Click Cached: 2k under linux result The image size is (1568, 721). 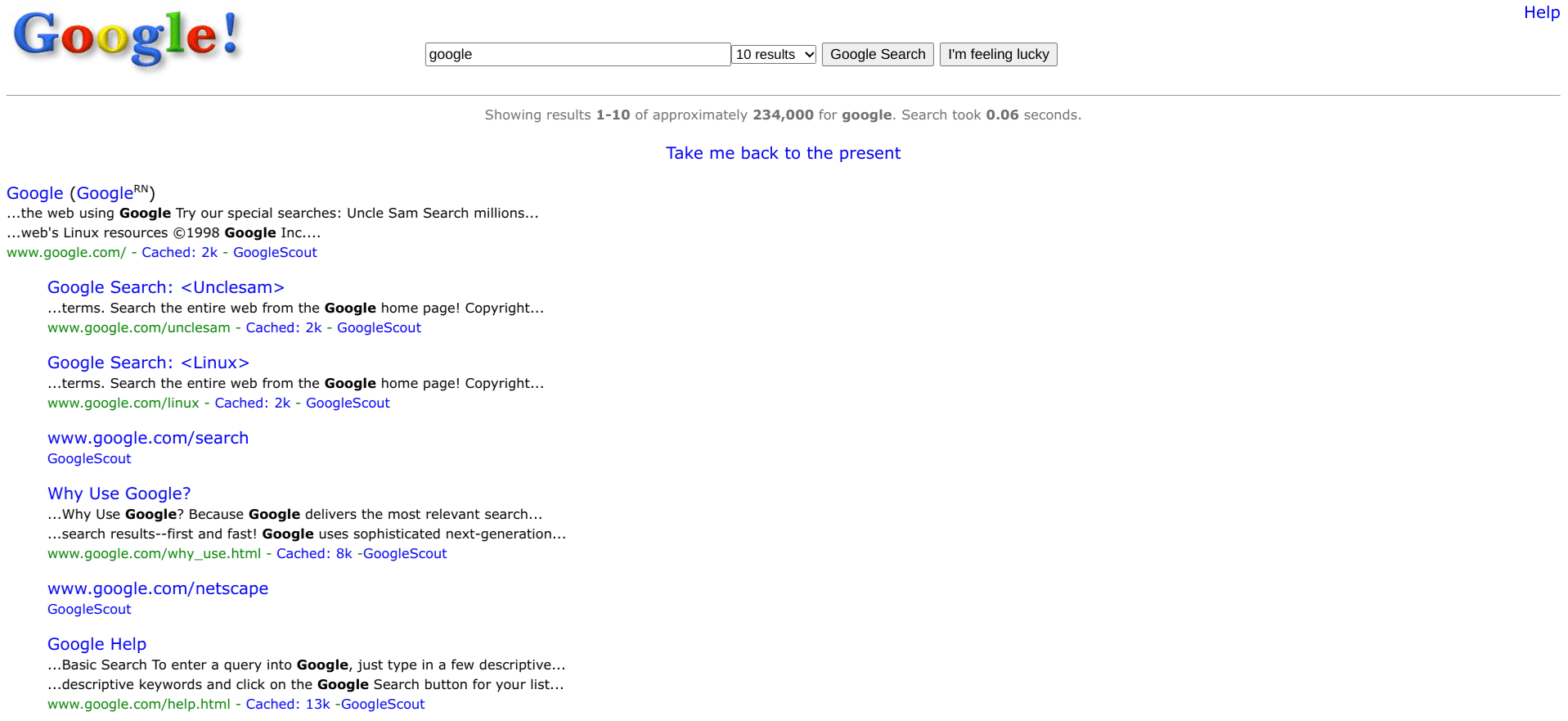click(x=253, y=403)
